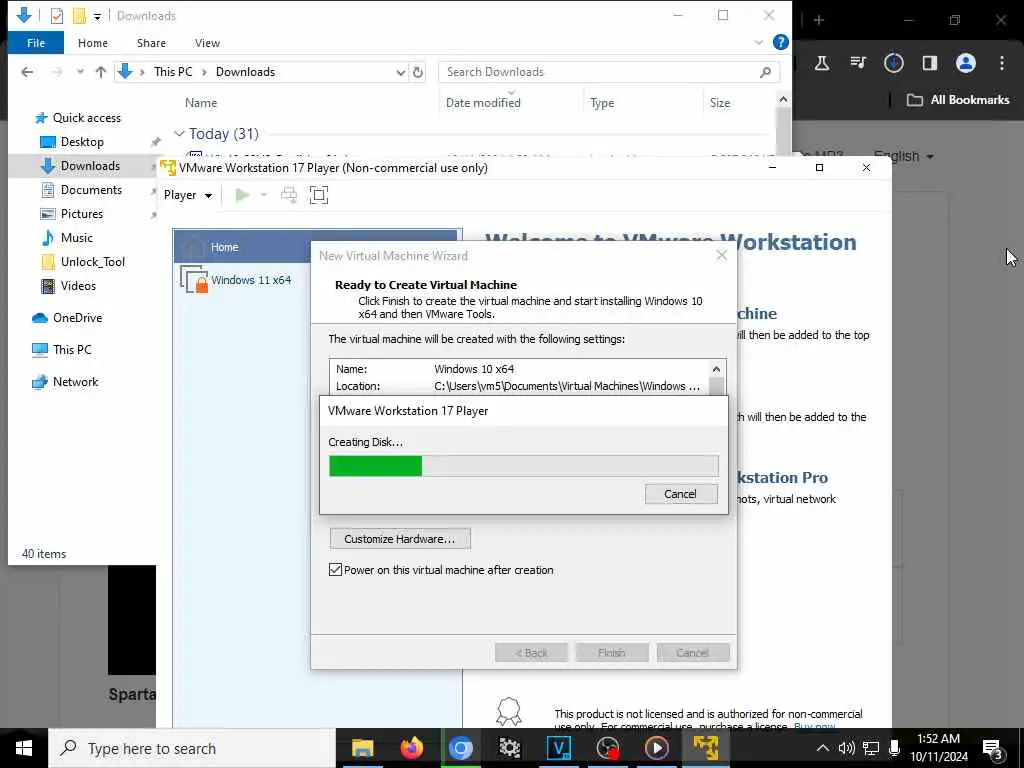Open the Settings gear taskbar icon
This screenshot has height=768, width=1024.
click(x=509, y=748)
